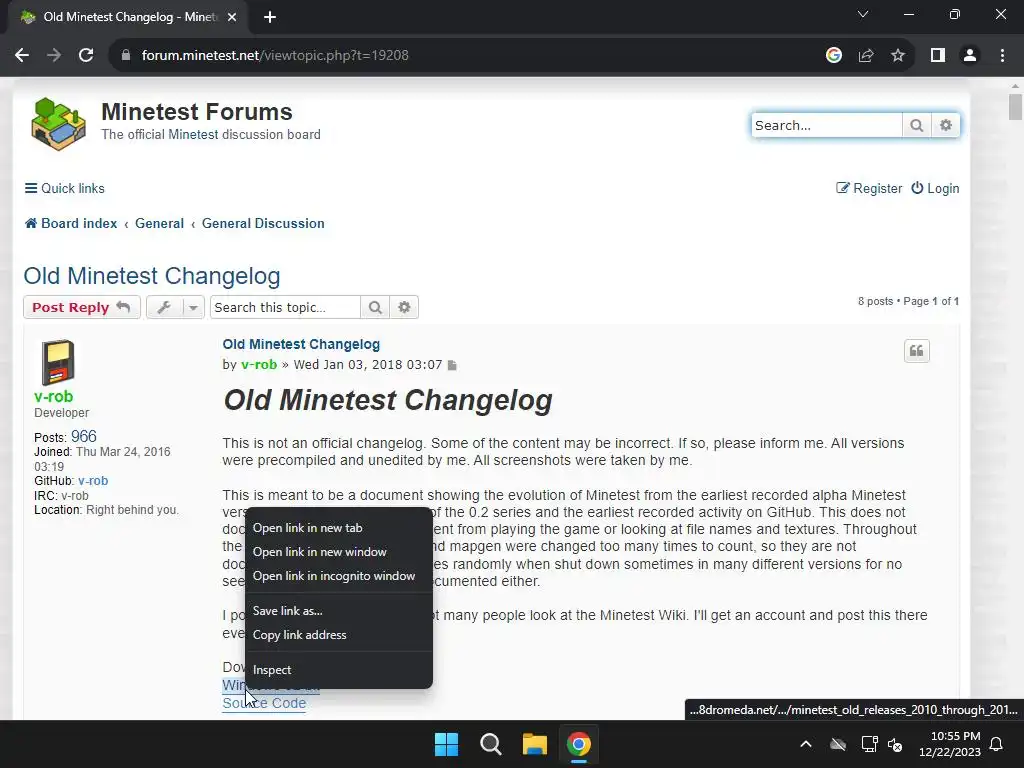
Task: Close the Old Minetest Changelog tab
Action: pos(232,17)
